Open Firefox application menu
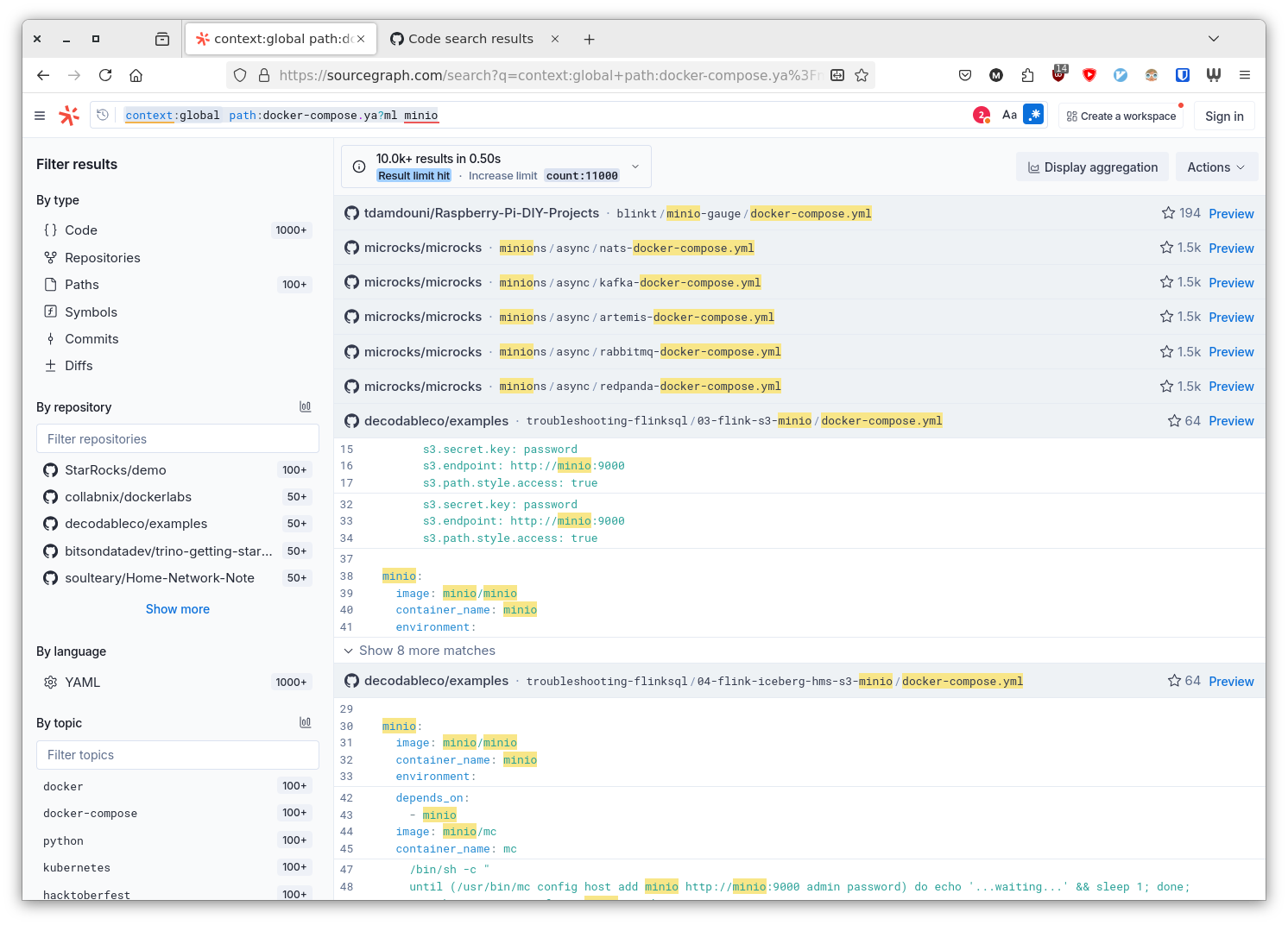1288x925 pixels. point(1245,75)
